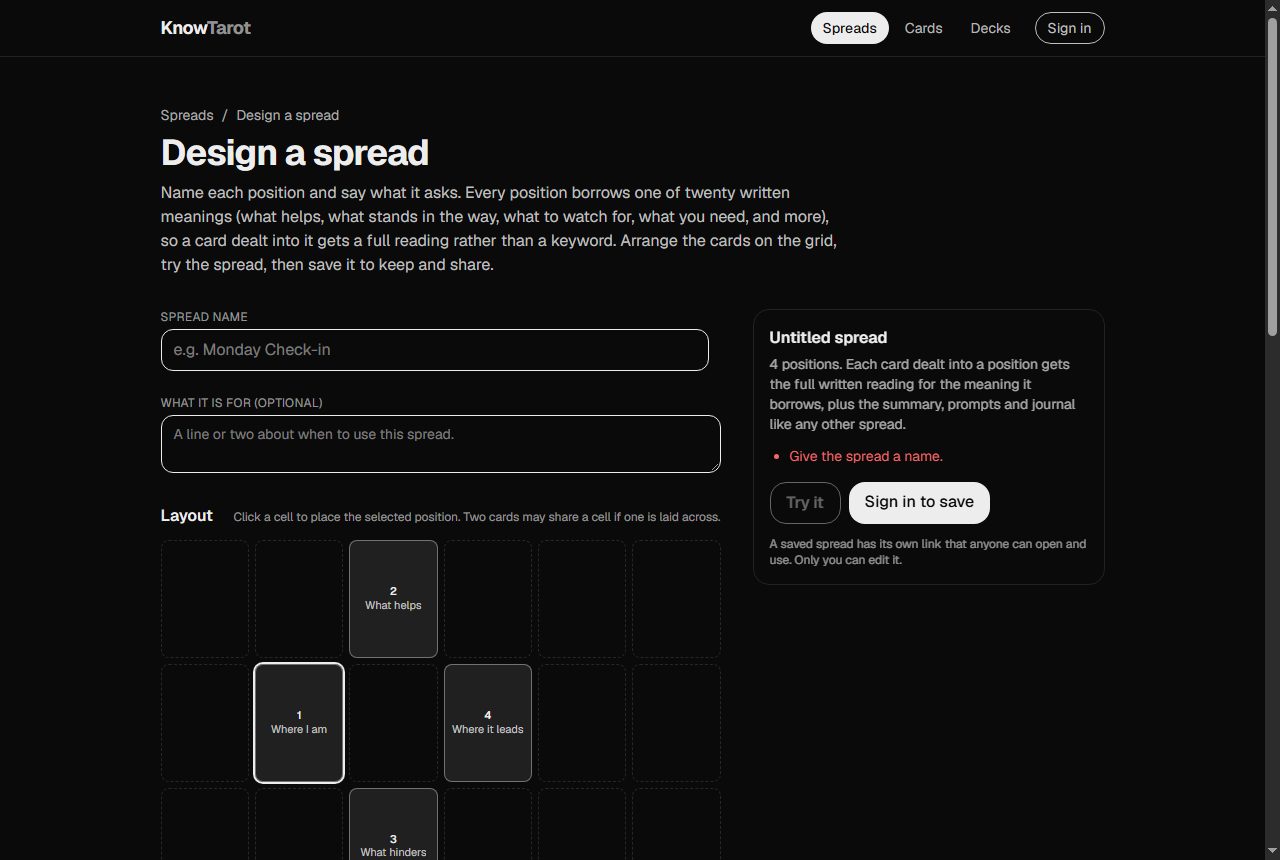
Task: Click the Try it button
Action: point(805,503)
